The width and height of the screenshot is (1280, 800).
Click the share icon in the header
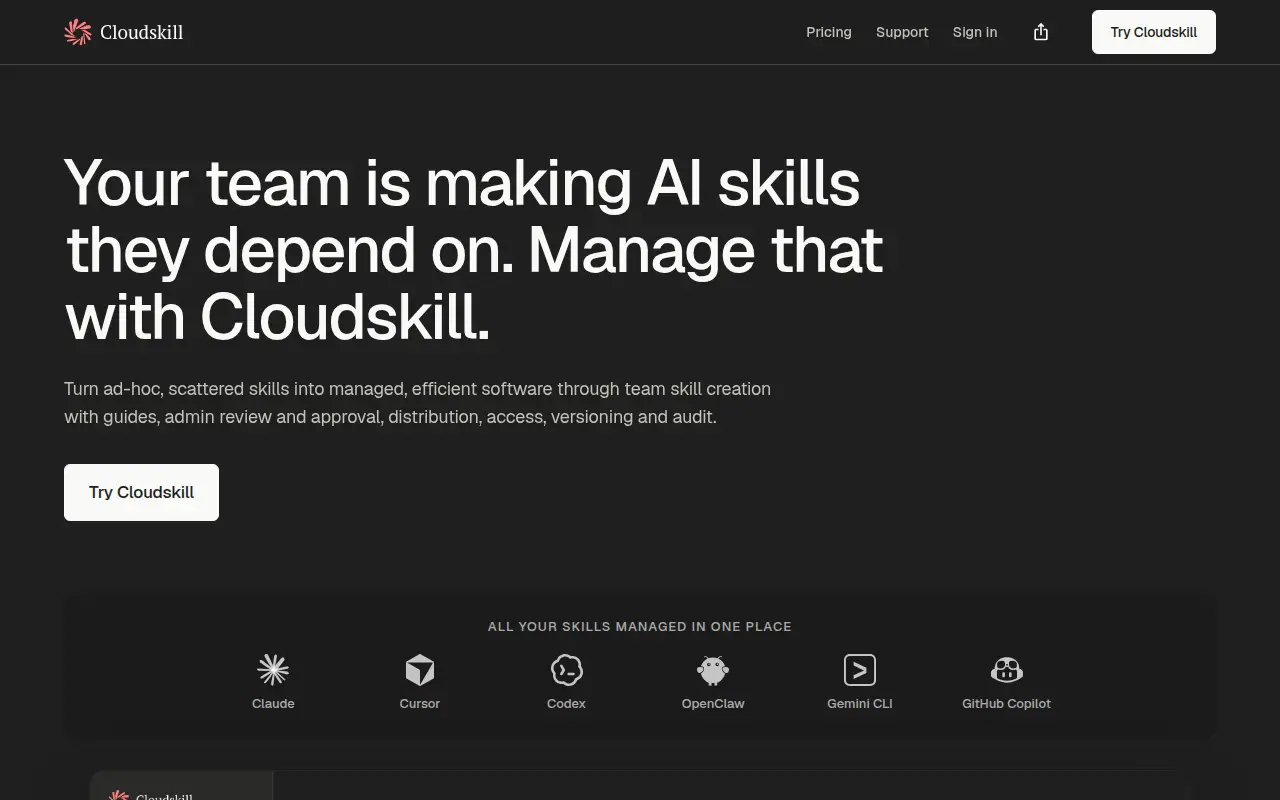(1041, 32)
